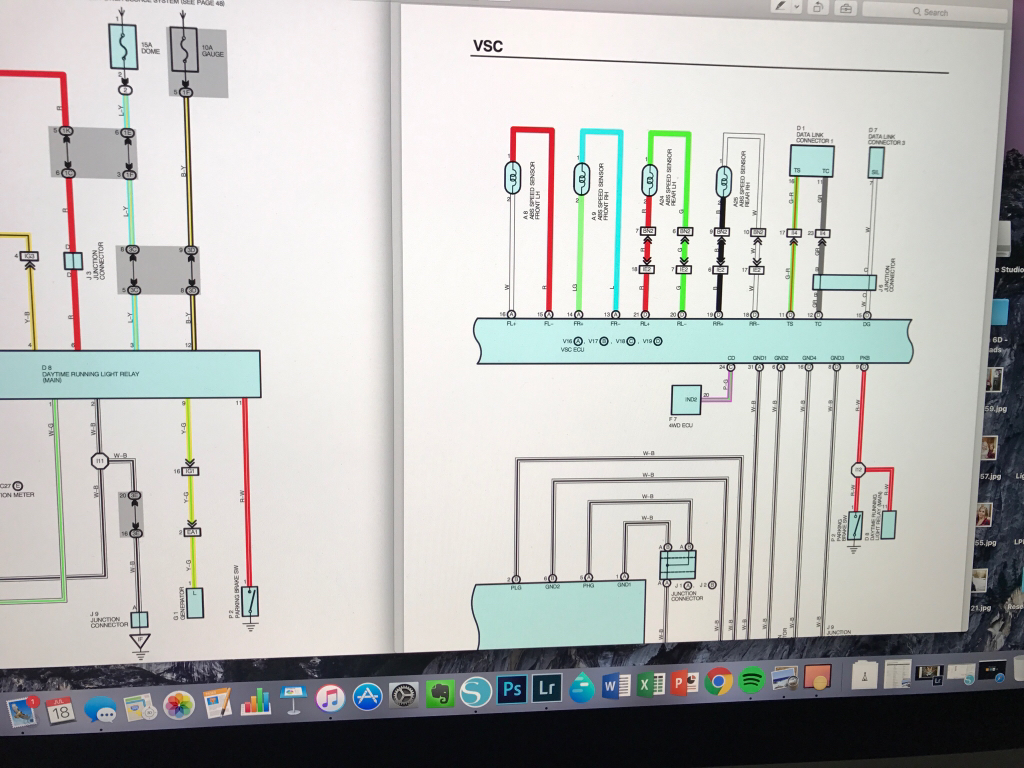1024x768 pixels.
Task: Open Mail from the dock
Action: [23, 710]
